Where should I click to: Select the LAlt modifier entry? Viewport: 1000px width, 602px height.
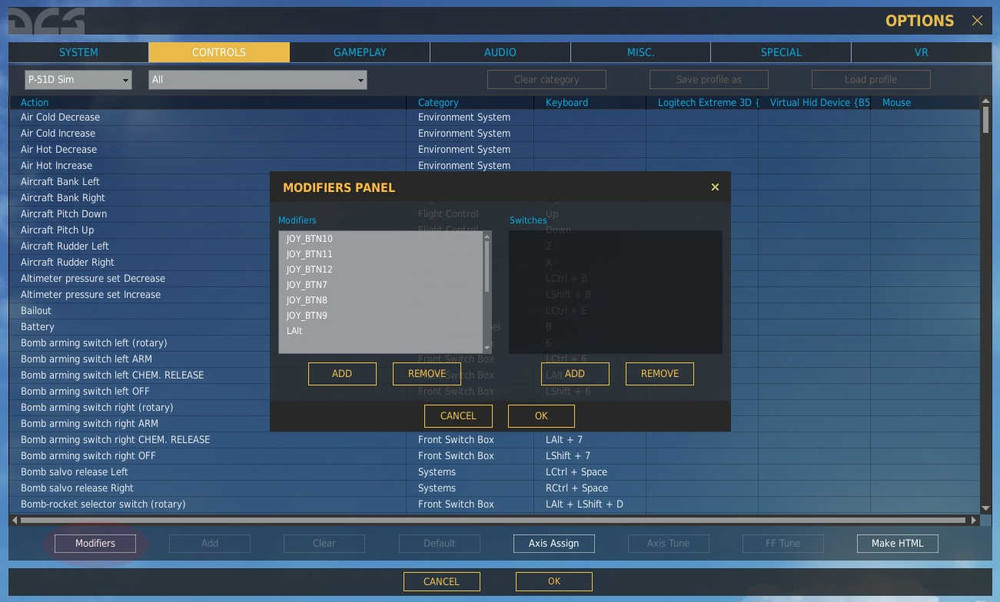tap(381, 330)
